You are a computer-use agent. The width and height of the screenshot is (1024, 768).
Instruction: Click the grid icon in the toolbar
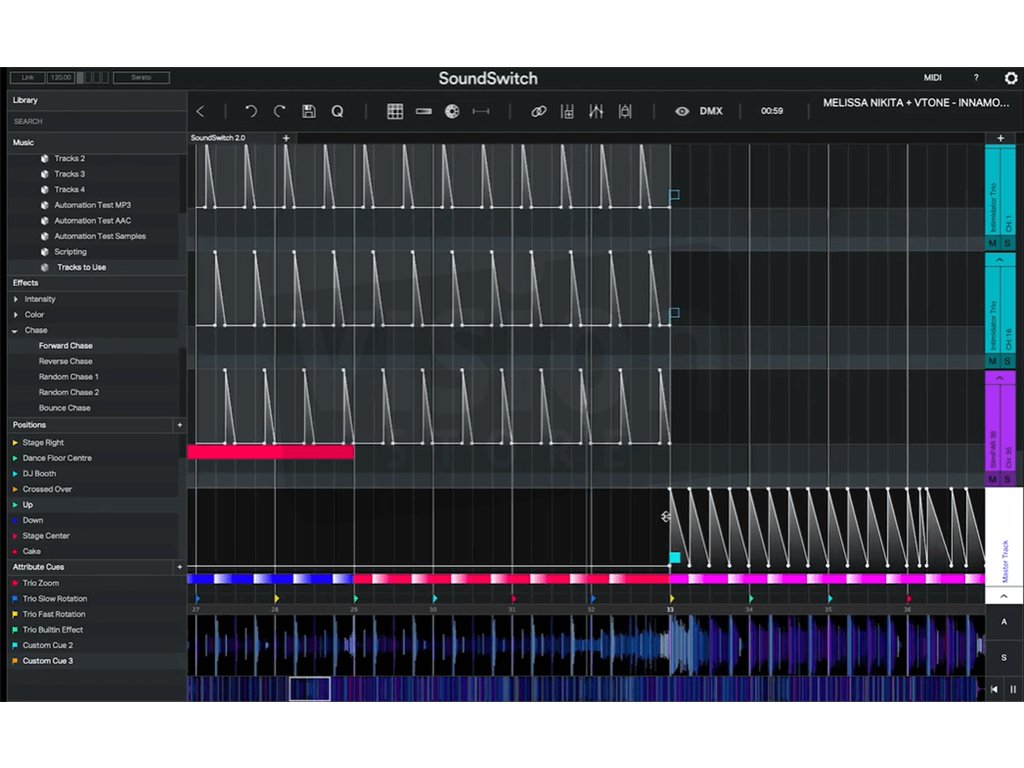pyautogui.click(x=395, y=111)
